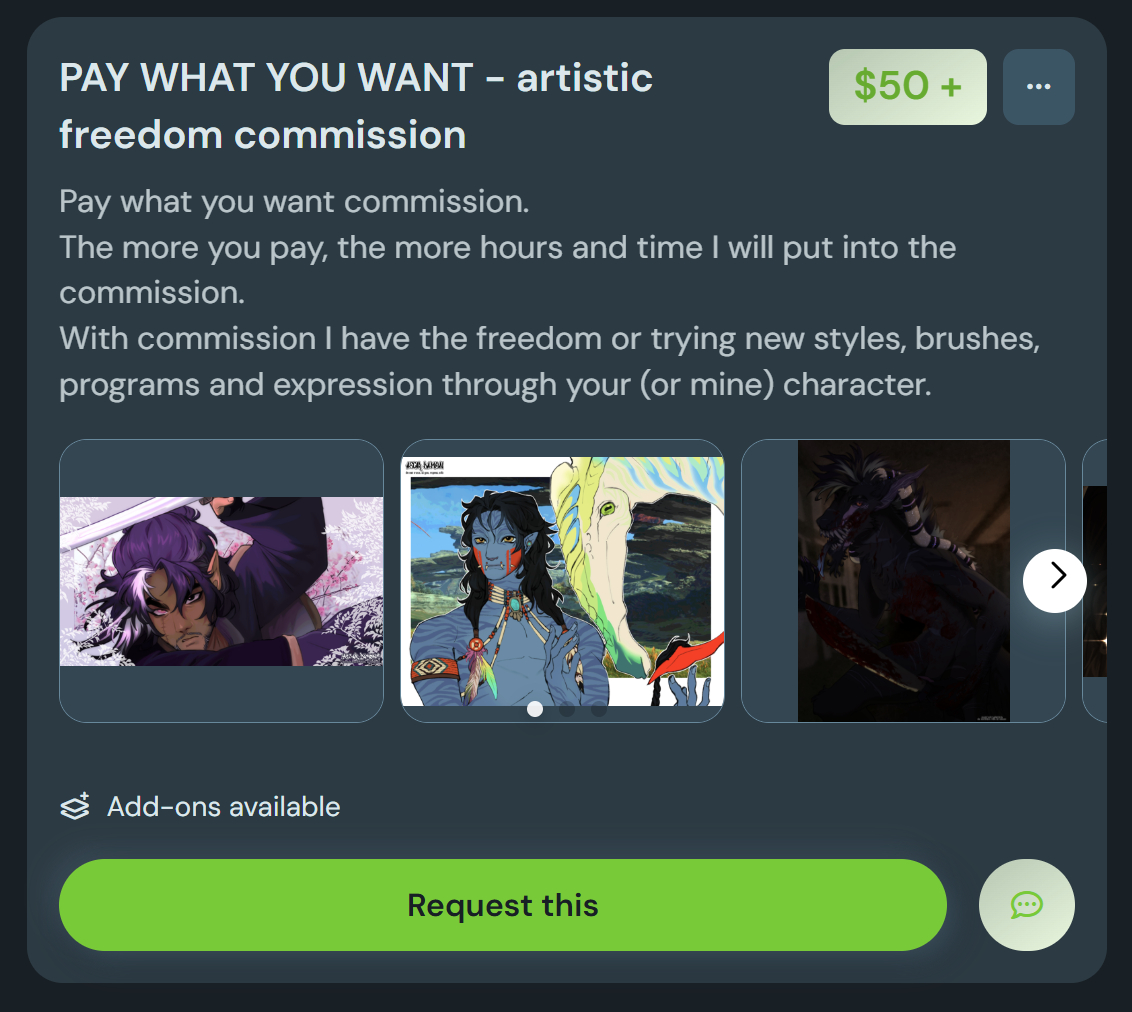1132x1012 pixels.
Task: Click the chat message bubble icon
Action: click(x=1027, y=904)
